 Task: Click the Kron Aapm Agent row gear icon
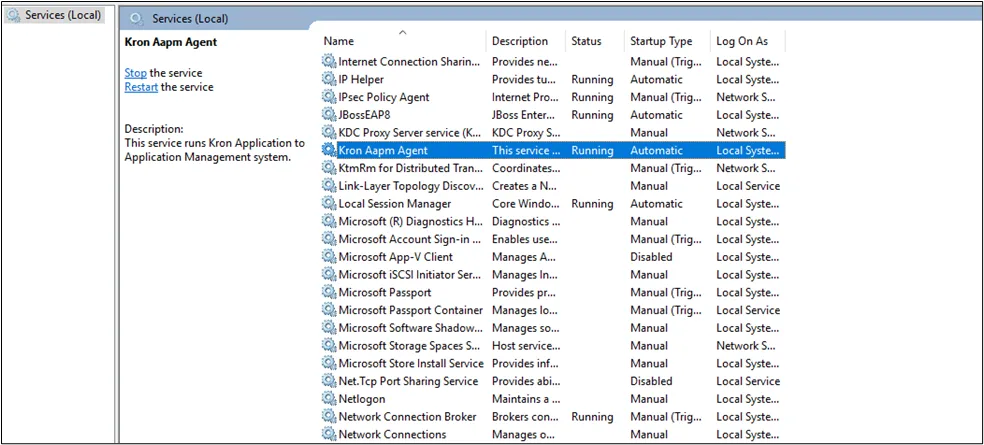coord(329,150)
